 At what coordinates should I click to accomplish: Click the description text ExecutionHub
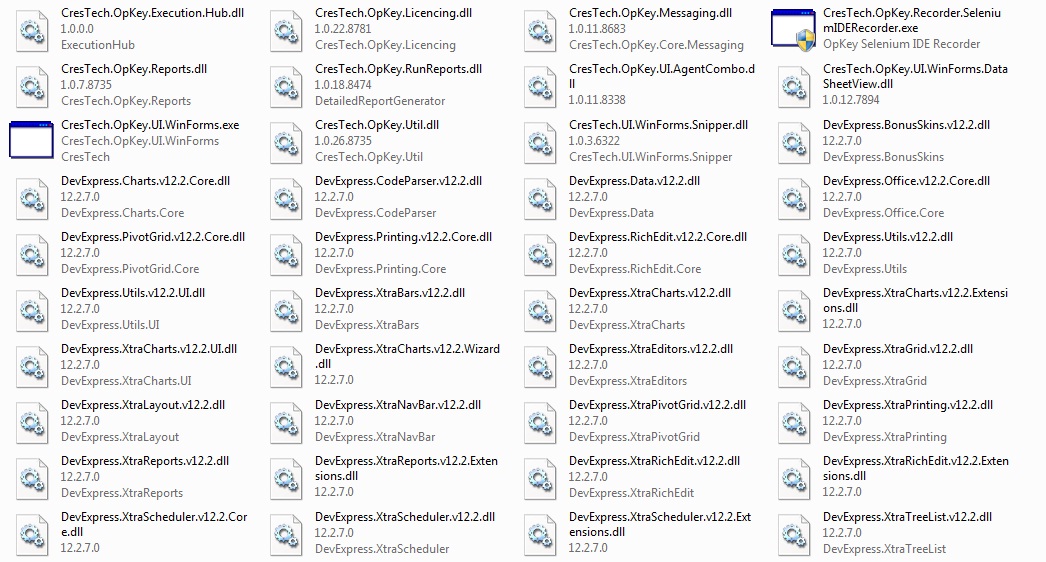[x=98, y=45]
